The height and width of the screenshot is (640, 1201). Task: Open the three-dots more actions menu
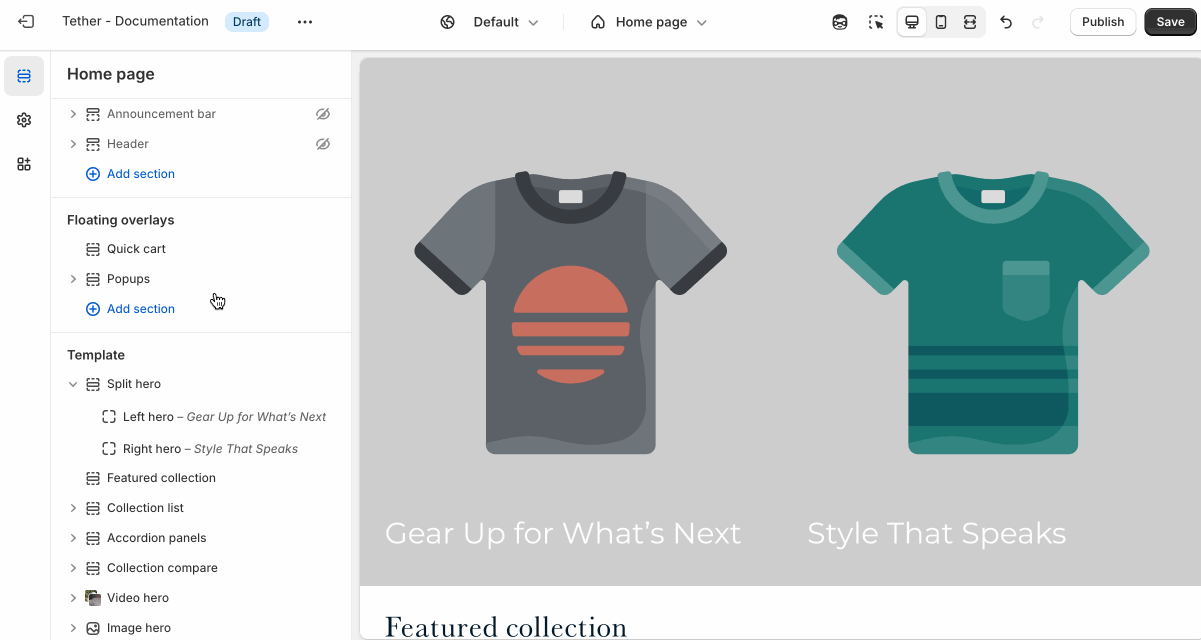pos(305,22)
